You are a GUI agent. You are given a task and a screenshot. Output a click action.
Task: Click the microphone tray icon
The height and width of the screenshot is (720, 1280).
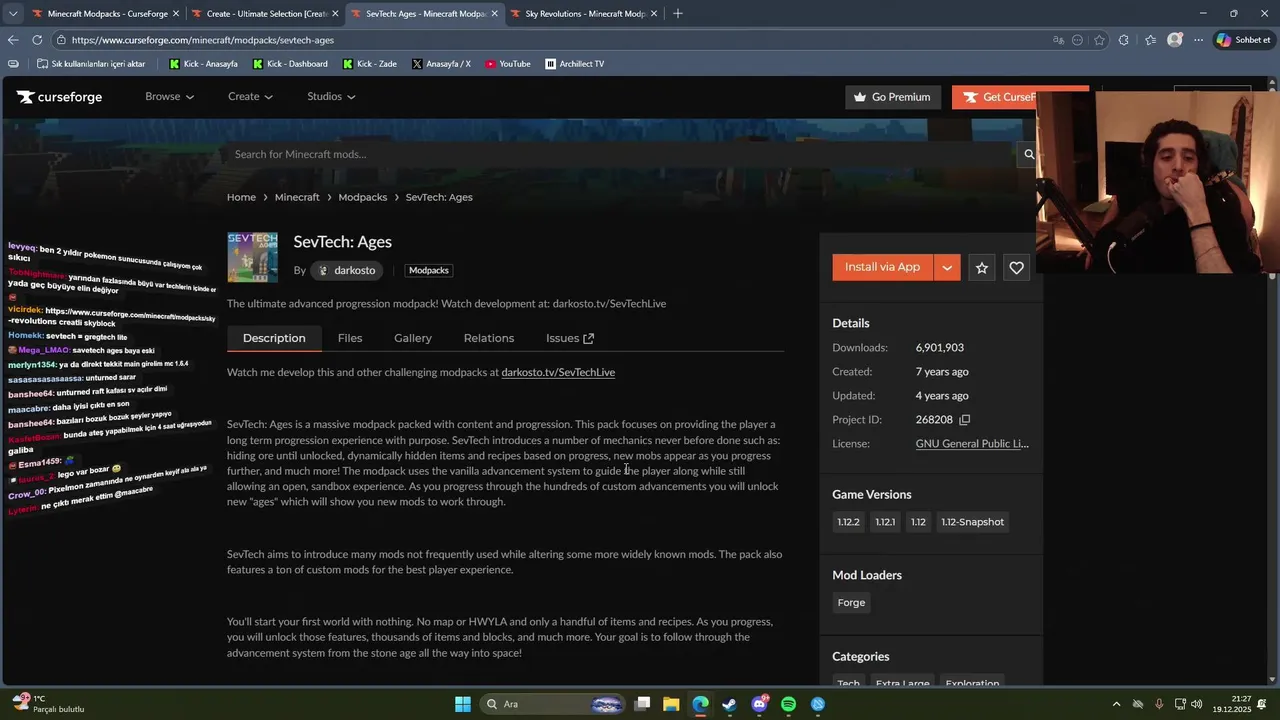[x=1159, y=704]
